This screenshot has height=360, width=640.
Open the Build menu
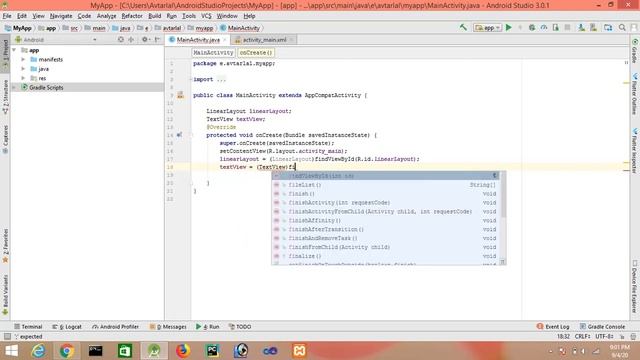(x=154, y=16)
